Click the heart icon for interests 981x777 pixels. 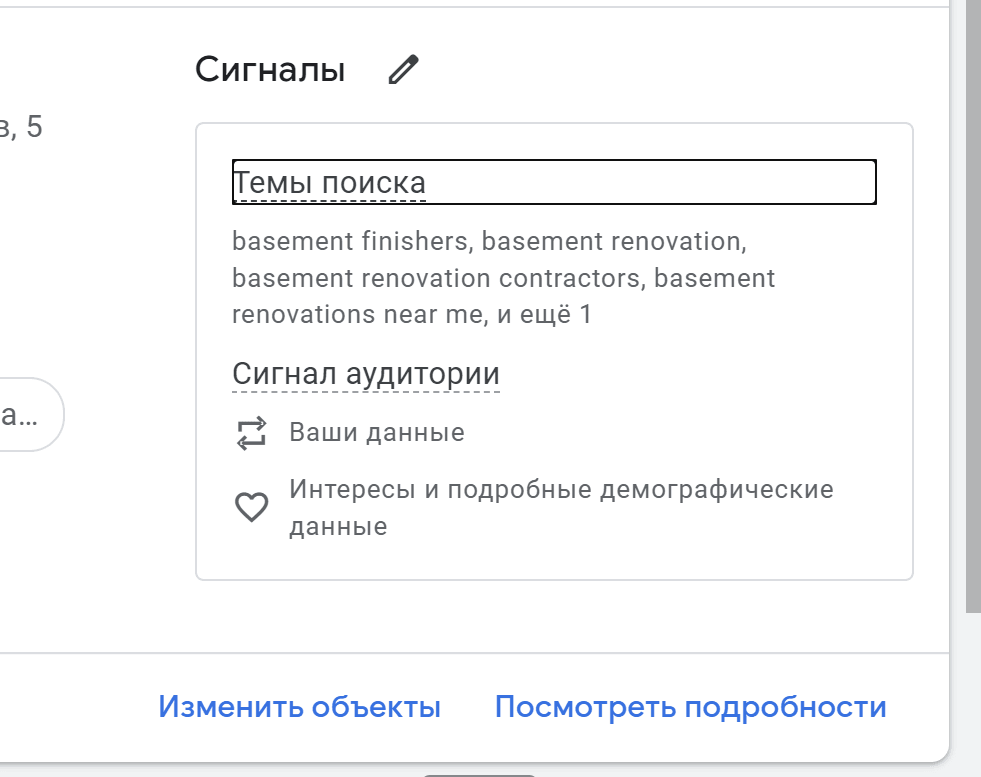click(252, 507)
